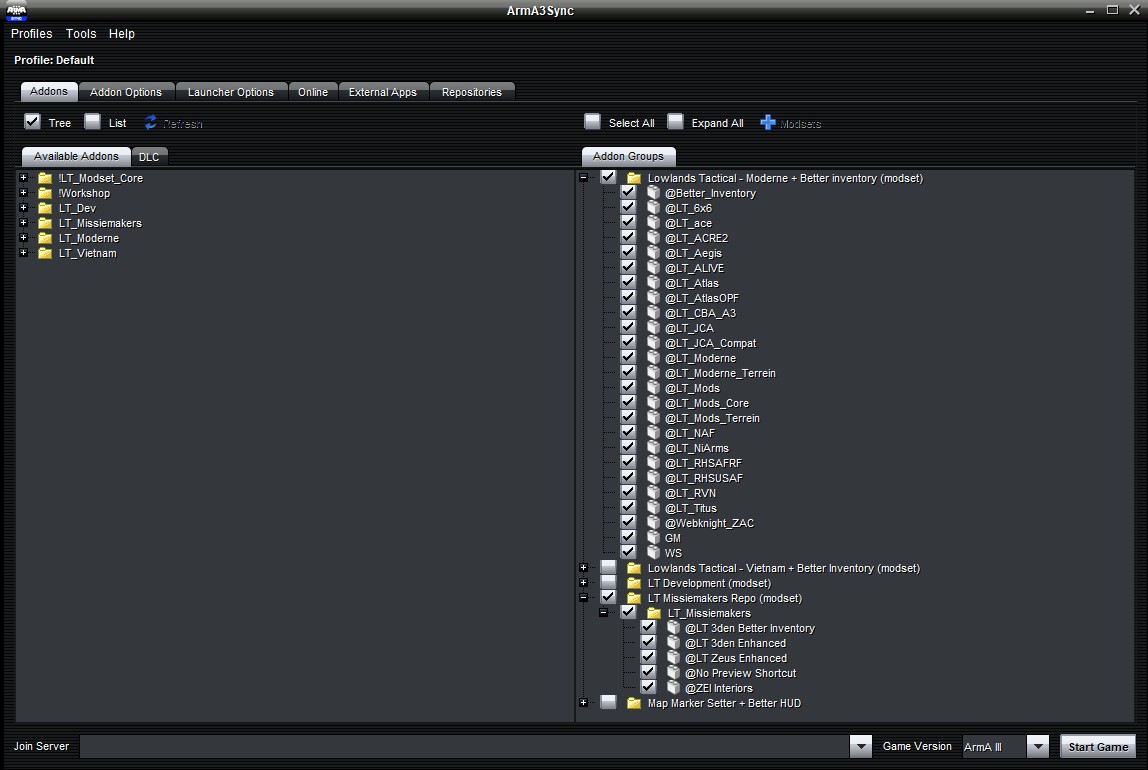Click the Start Game button

1098,747
